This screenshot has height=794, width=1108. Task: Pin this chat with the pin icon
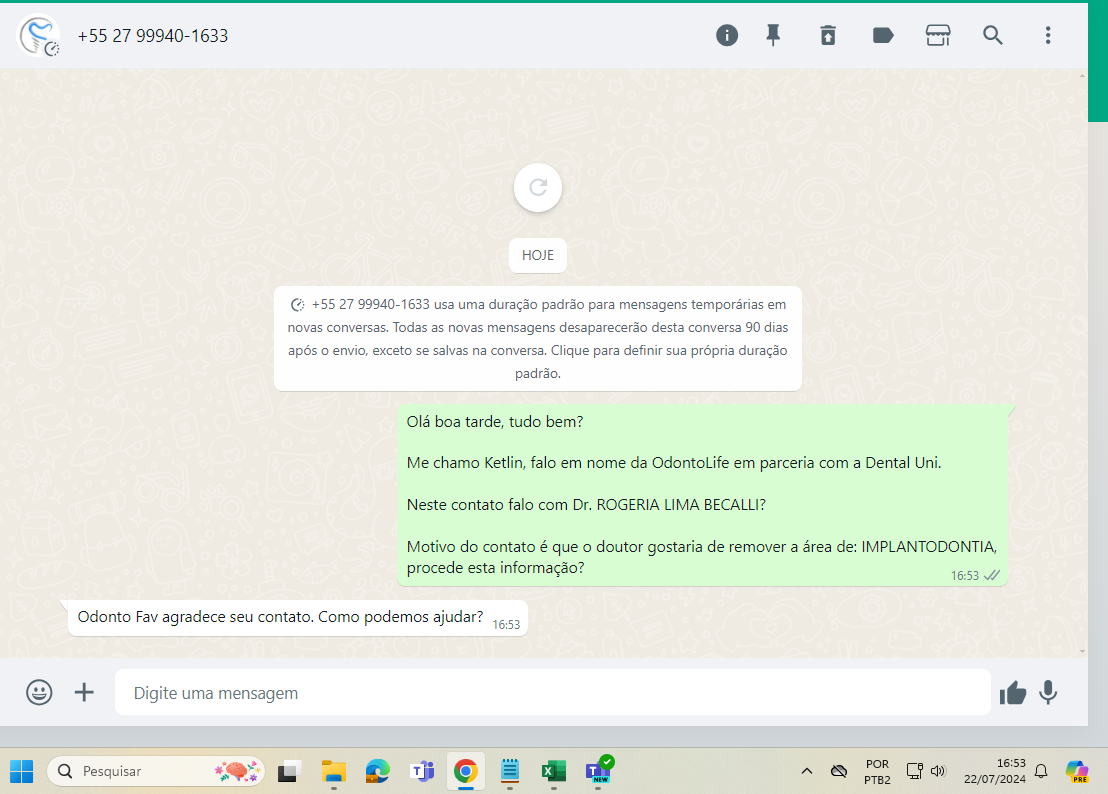coord(773,35)
